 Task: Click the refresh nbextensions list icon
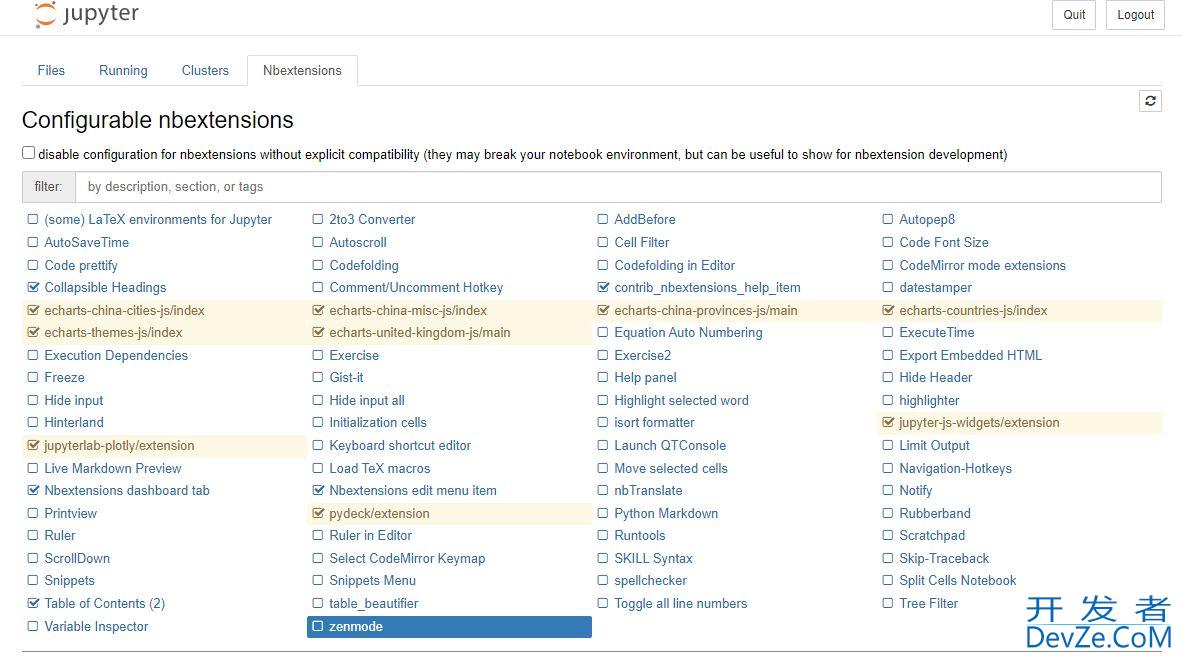pos(1150,101)
